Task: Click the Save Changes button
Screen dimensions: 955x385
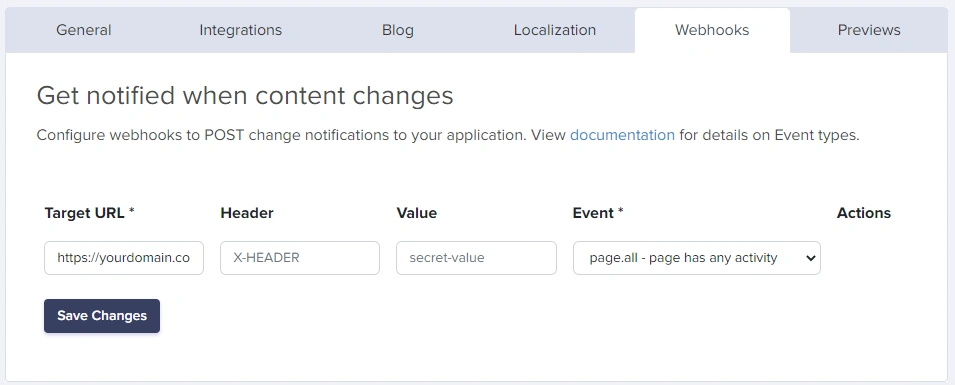Action: pyautogui.click(x=102, y=316)
